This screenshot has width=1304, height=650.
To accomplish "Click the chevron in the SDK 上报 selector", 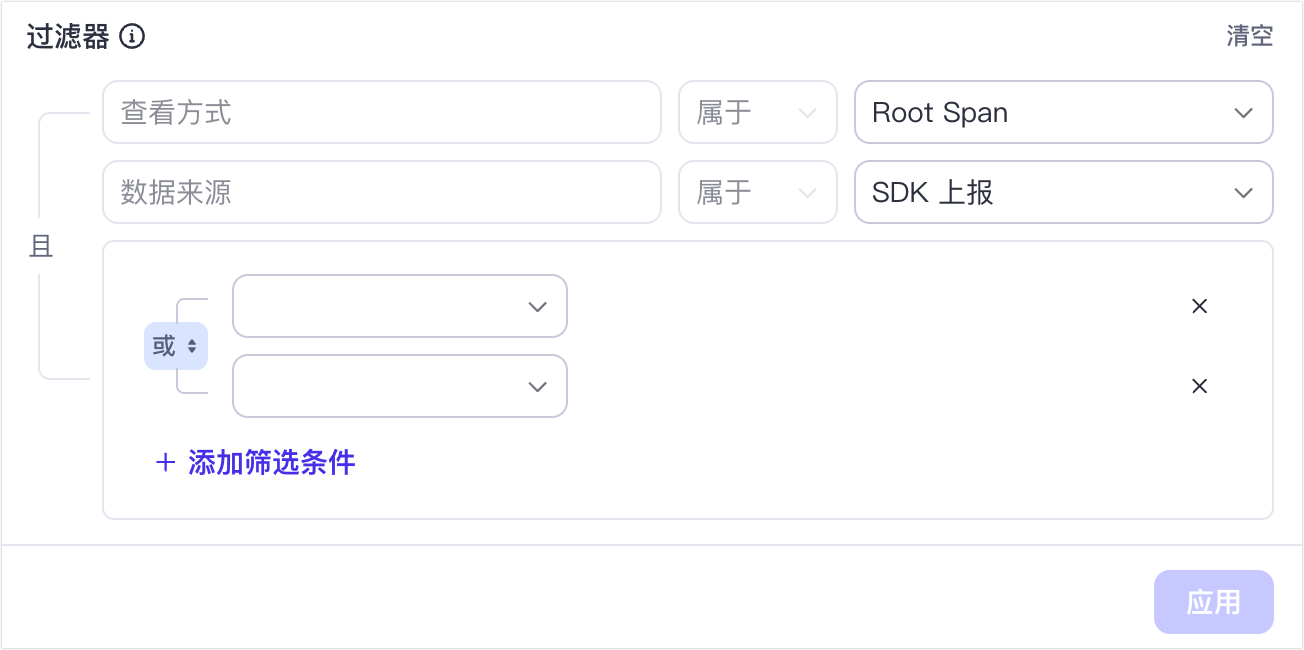I will pos(1243,193).
